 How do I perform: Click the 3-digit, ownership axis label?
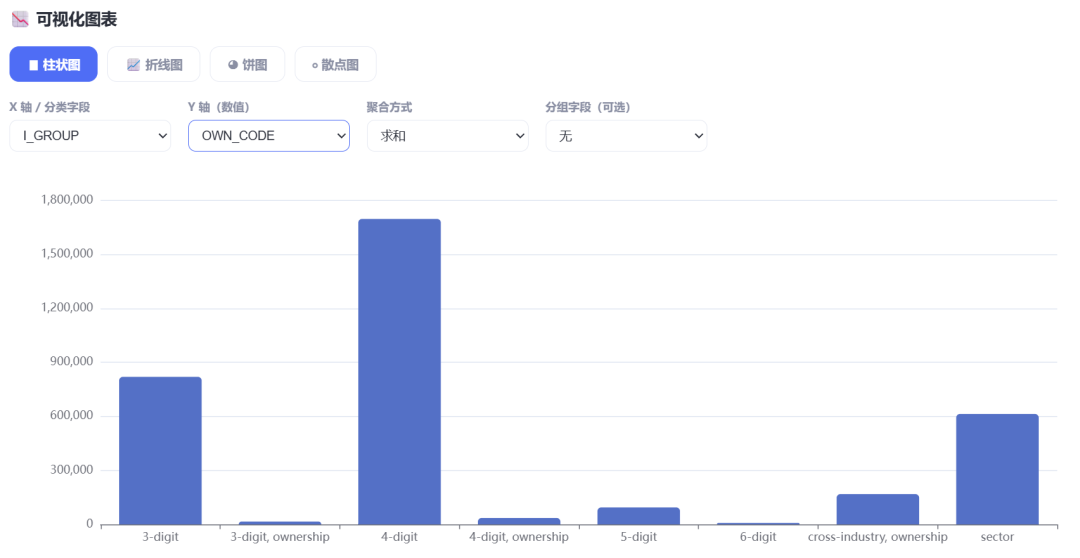point(280,537)
